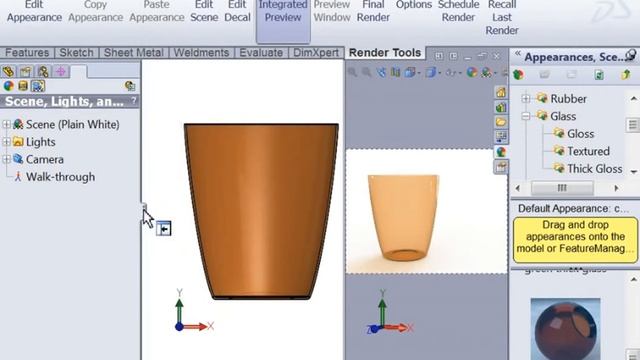This screenshot has height=360, width=640.
Task: Open display style dropdown in viewport toolbar
Action: tap(433, 73)
